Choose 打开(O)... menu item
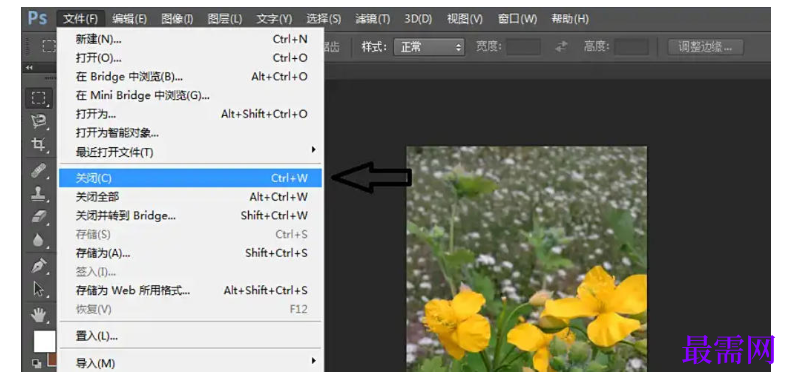794x381 pixels. click(190, 58)
